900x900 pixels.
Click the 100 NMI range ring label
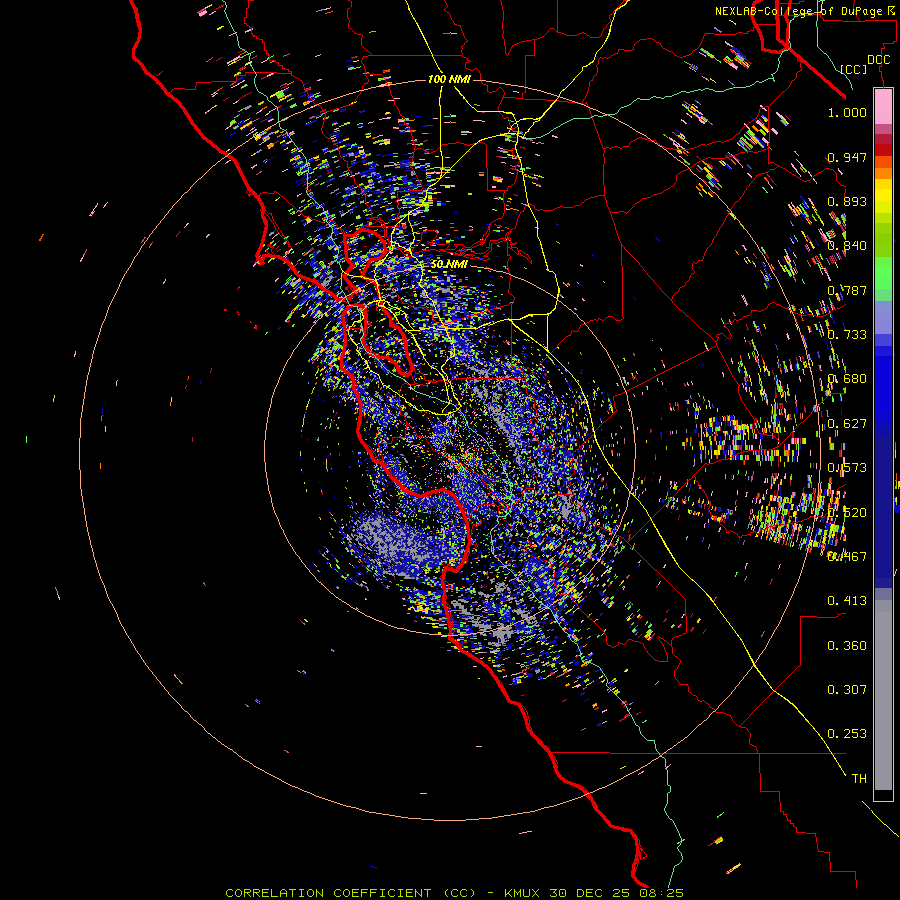coord(449,79)
